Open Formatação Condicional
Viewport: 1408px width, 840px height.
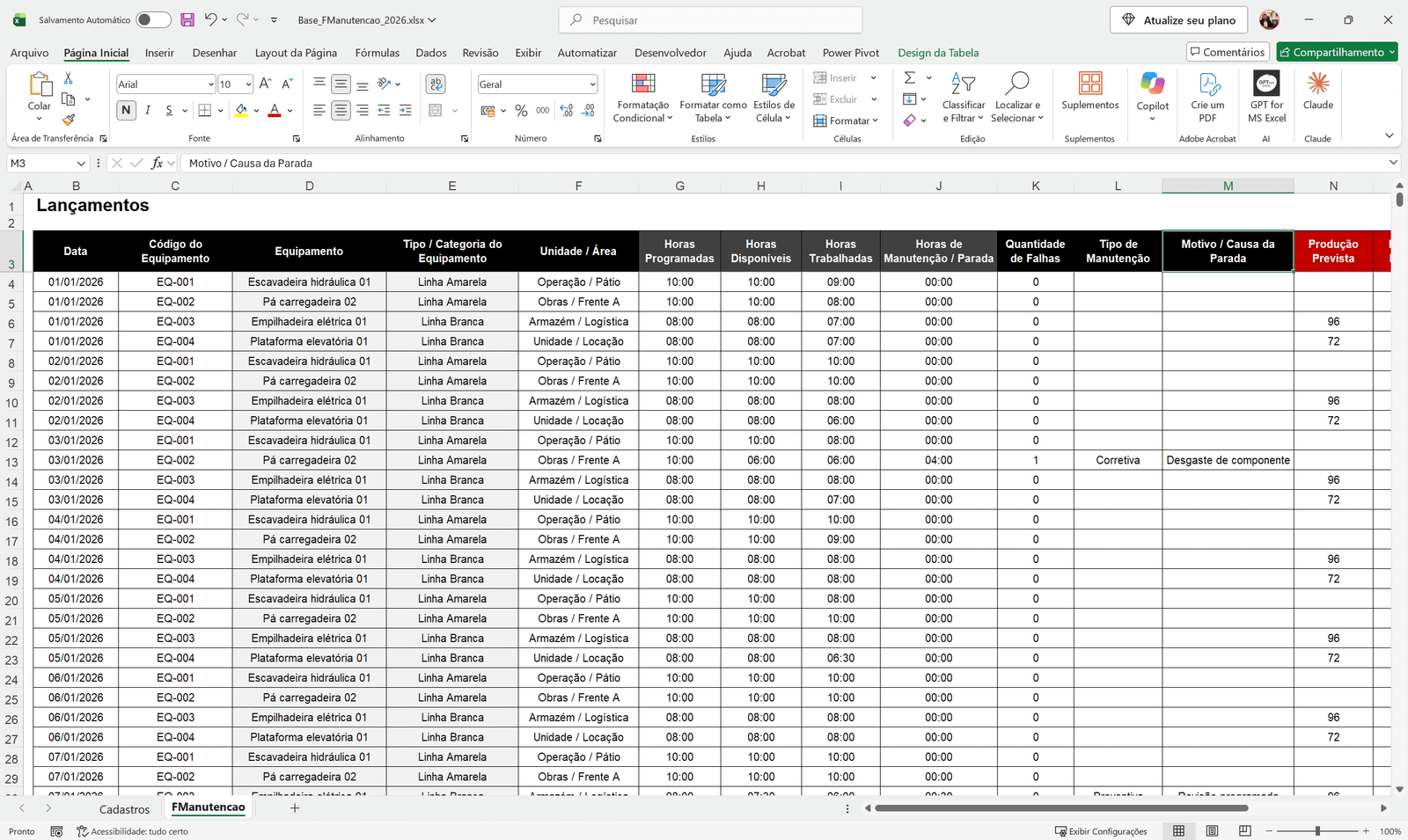[642, 98]
